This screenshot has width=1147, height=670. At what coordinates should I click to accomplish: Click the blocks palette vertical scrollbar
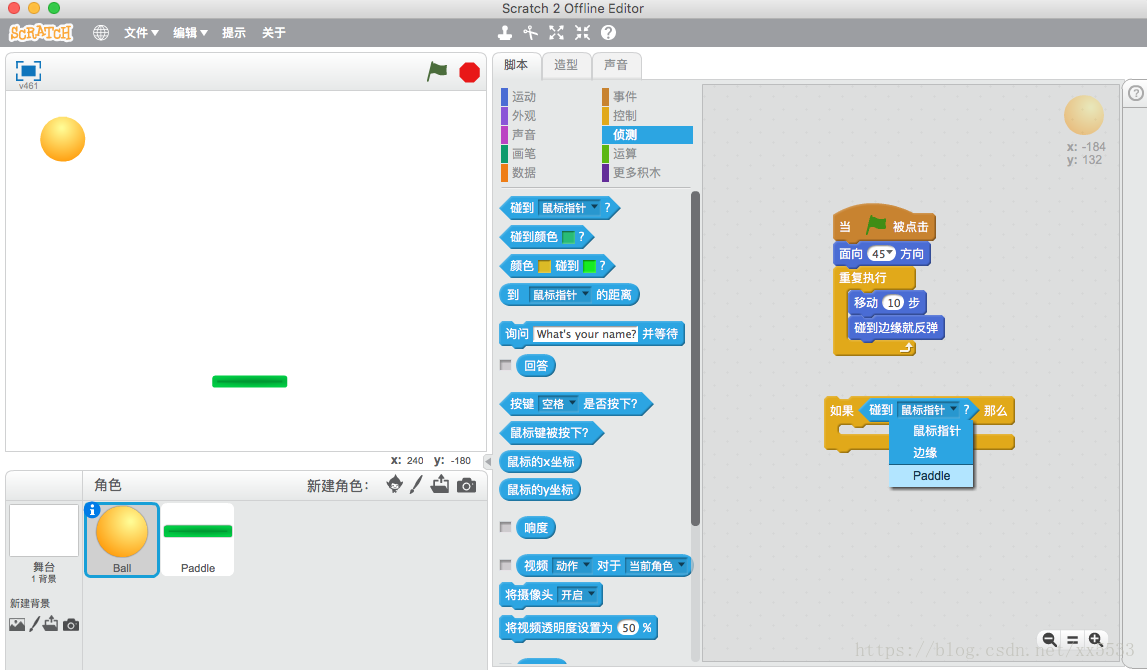point(695,358)
